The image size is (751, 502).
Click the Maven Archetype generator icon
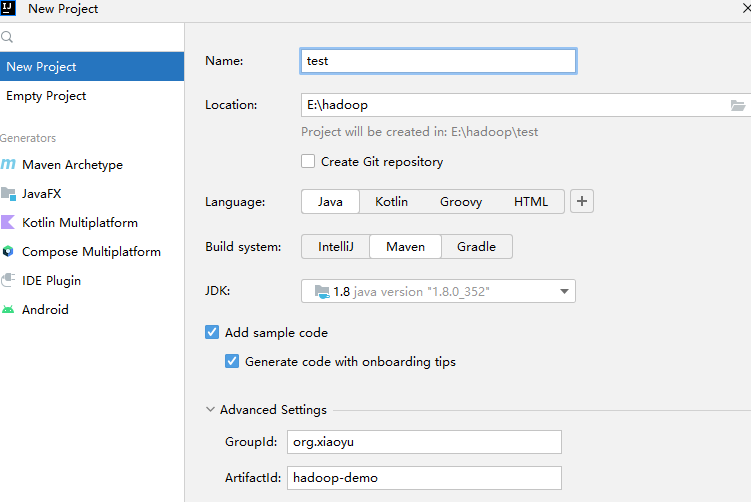(8, 164)
